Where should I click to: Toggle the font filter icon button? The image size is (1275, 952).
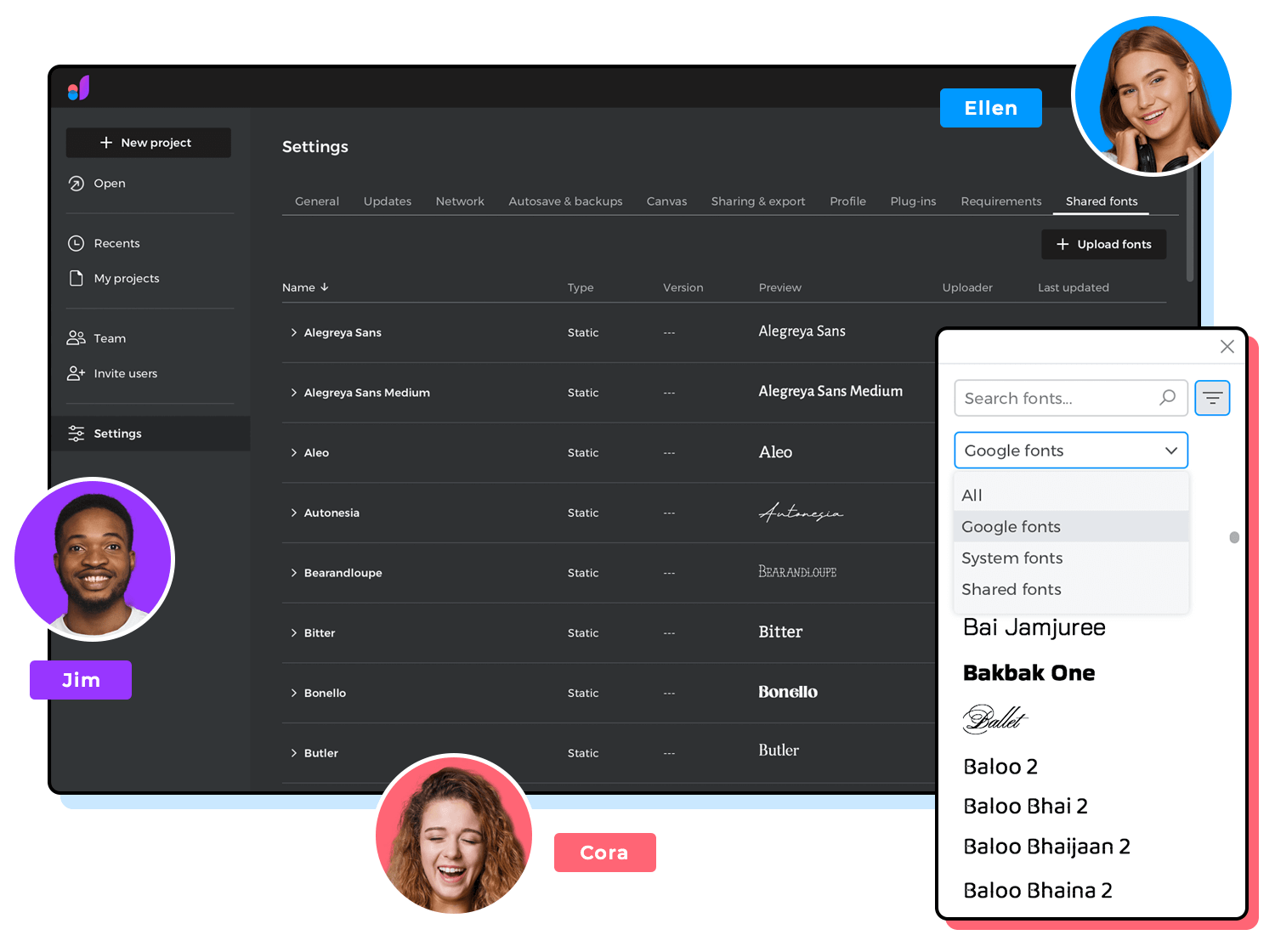point(1212,398)
